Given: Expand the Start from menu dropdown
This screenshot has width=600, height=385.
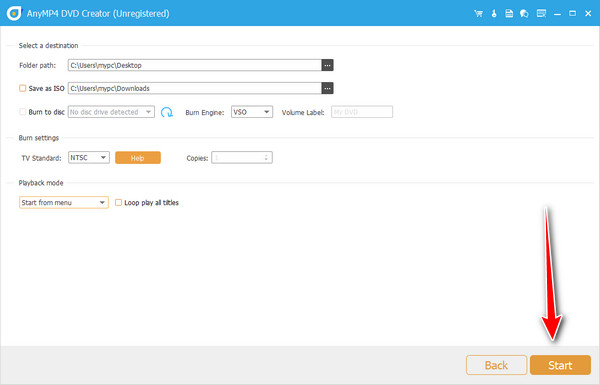Looking at the screenshot, I should pos(64,202).
